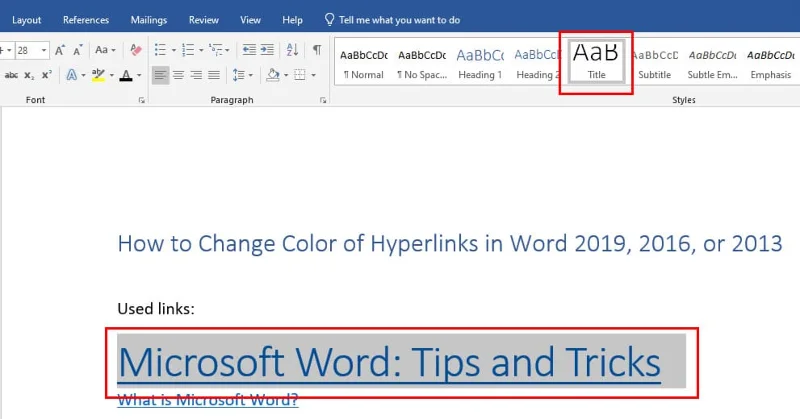The height and width of the screenshot is (419, 800).
Task: Apply the Title style
Action: (x=596, y=62)
